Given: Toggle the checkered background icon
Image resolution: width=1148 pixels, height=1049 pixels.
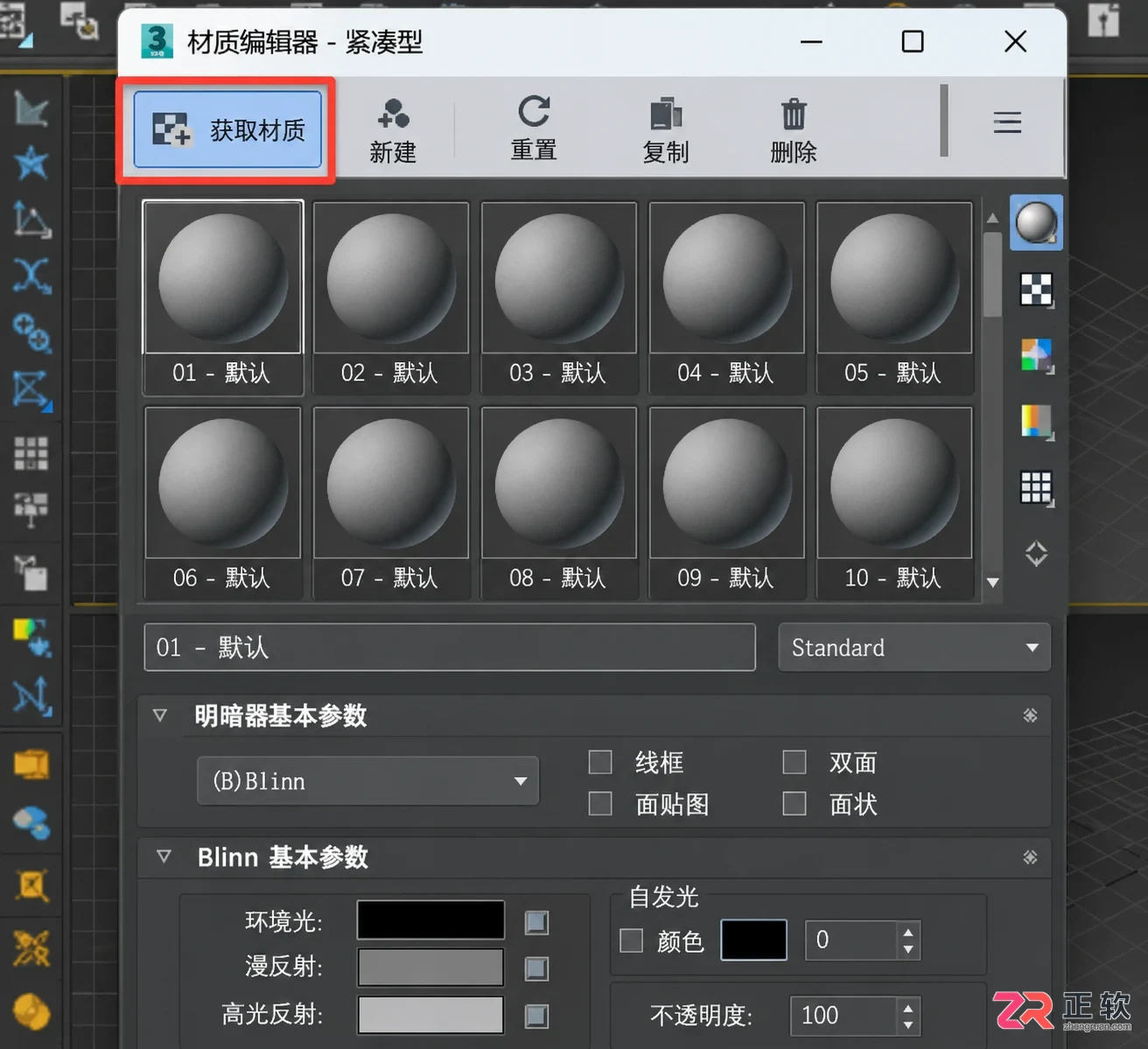Looking at the screenshot, I should [1036, 290].
